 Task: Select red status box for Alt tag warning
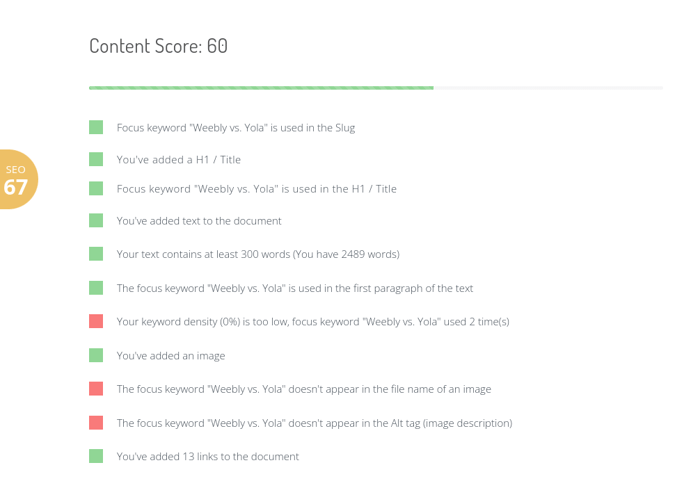pyautogui.click(x=96, y=423)
